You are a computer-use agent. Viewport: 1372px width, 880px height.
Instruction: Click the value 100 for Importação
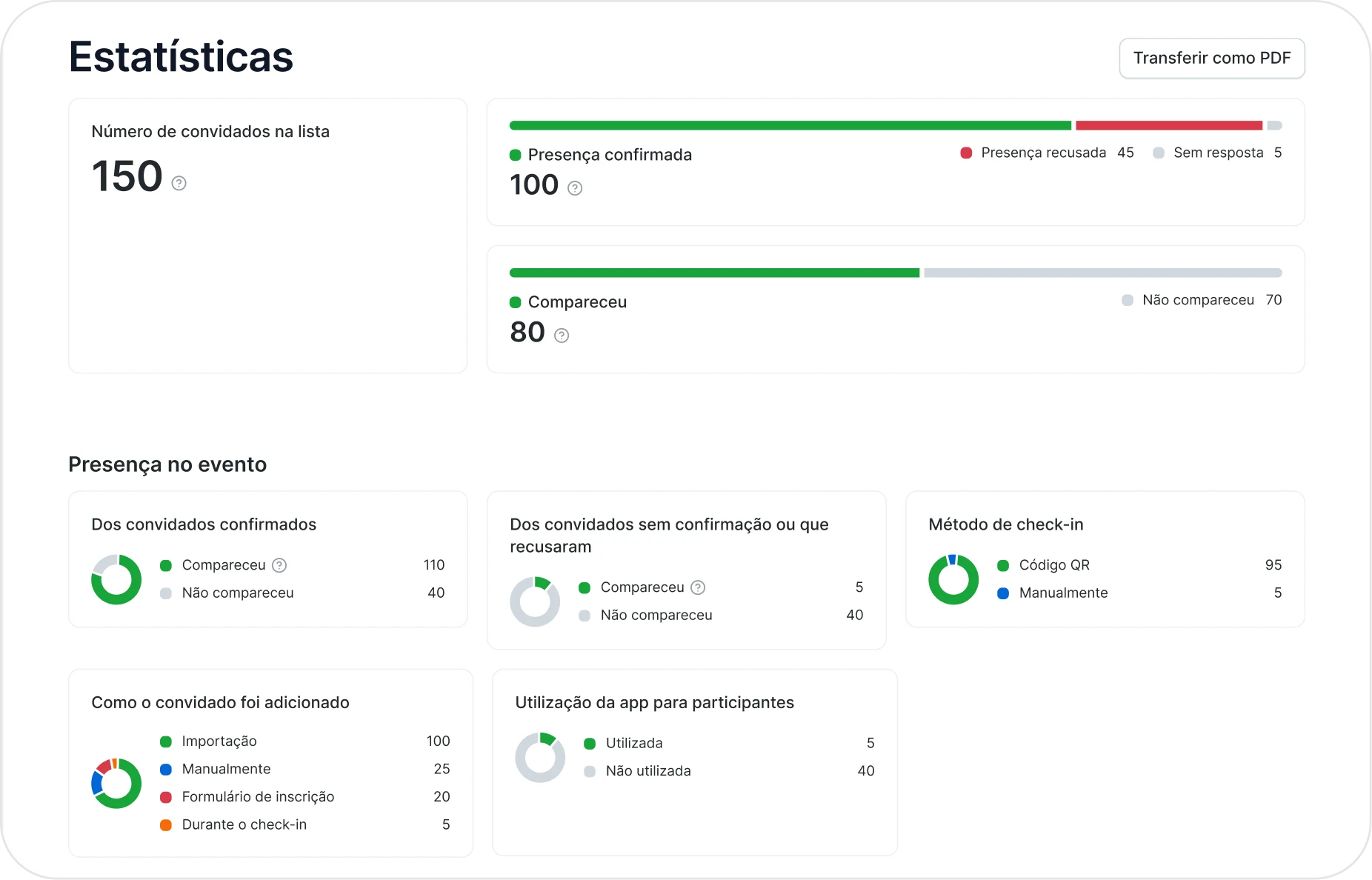(438, 741)
